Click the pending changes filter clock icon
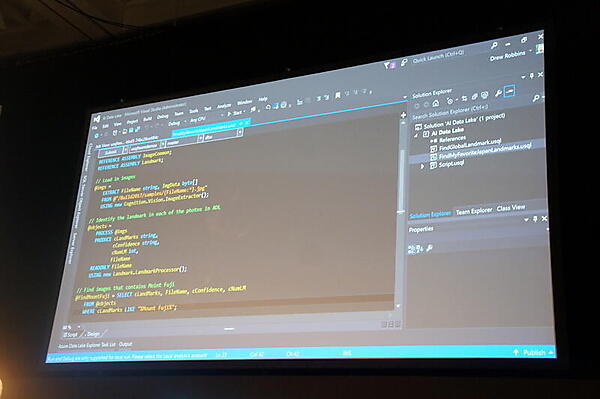This screenshot has width=600, height=399. point(450,101)
